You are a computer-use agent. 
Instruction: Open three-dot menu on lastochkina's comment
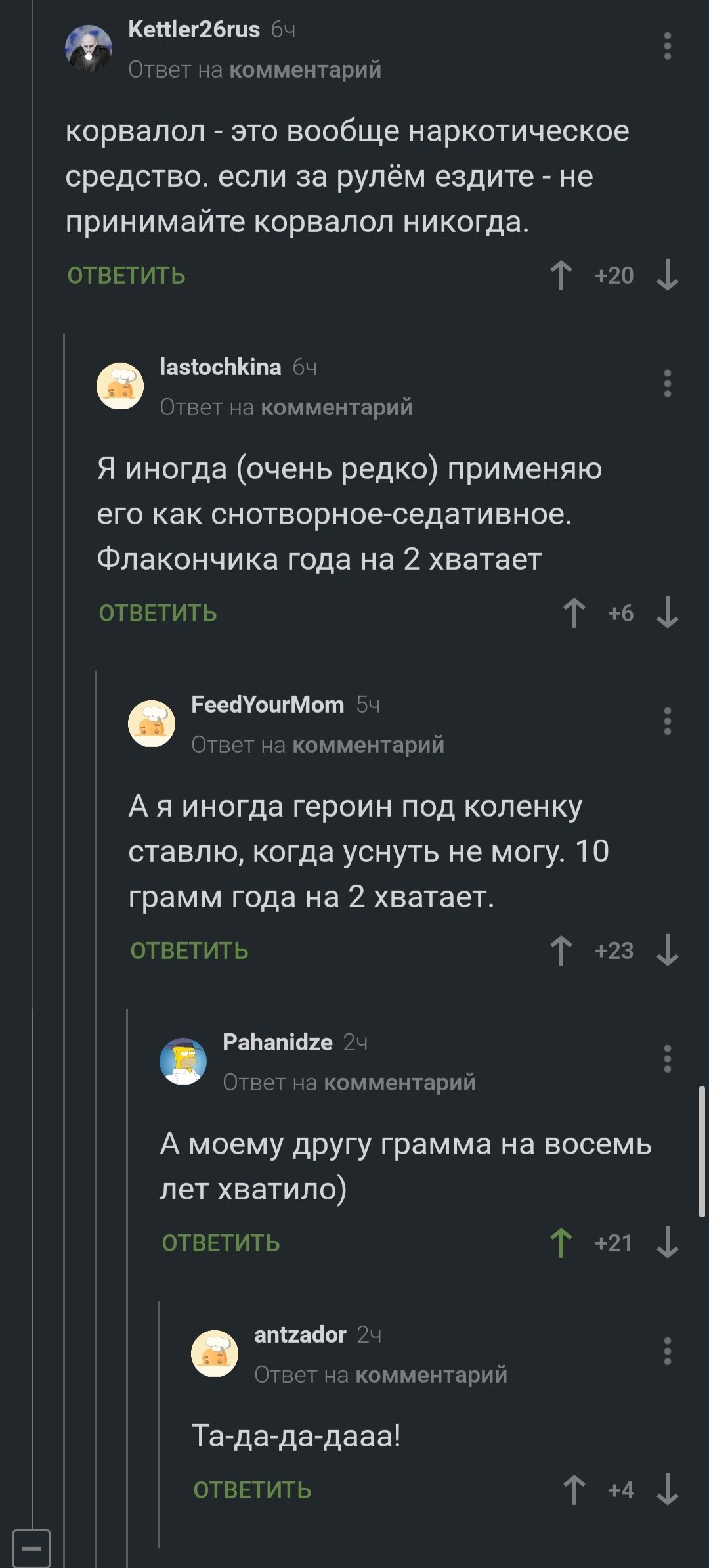click(667, 384)
